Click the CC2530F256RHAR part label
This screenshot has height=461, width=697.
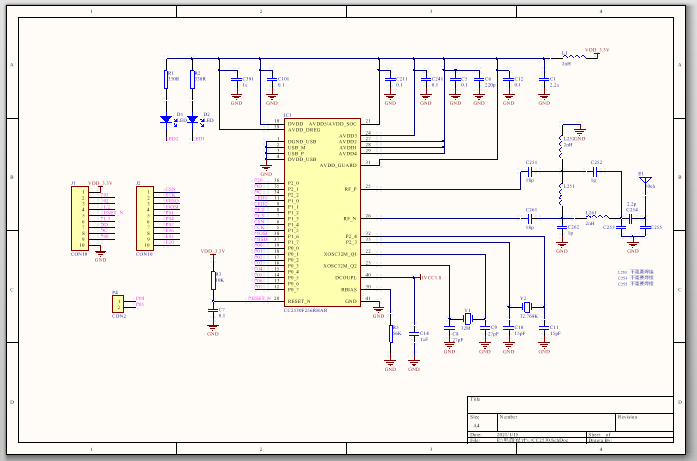305,310
